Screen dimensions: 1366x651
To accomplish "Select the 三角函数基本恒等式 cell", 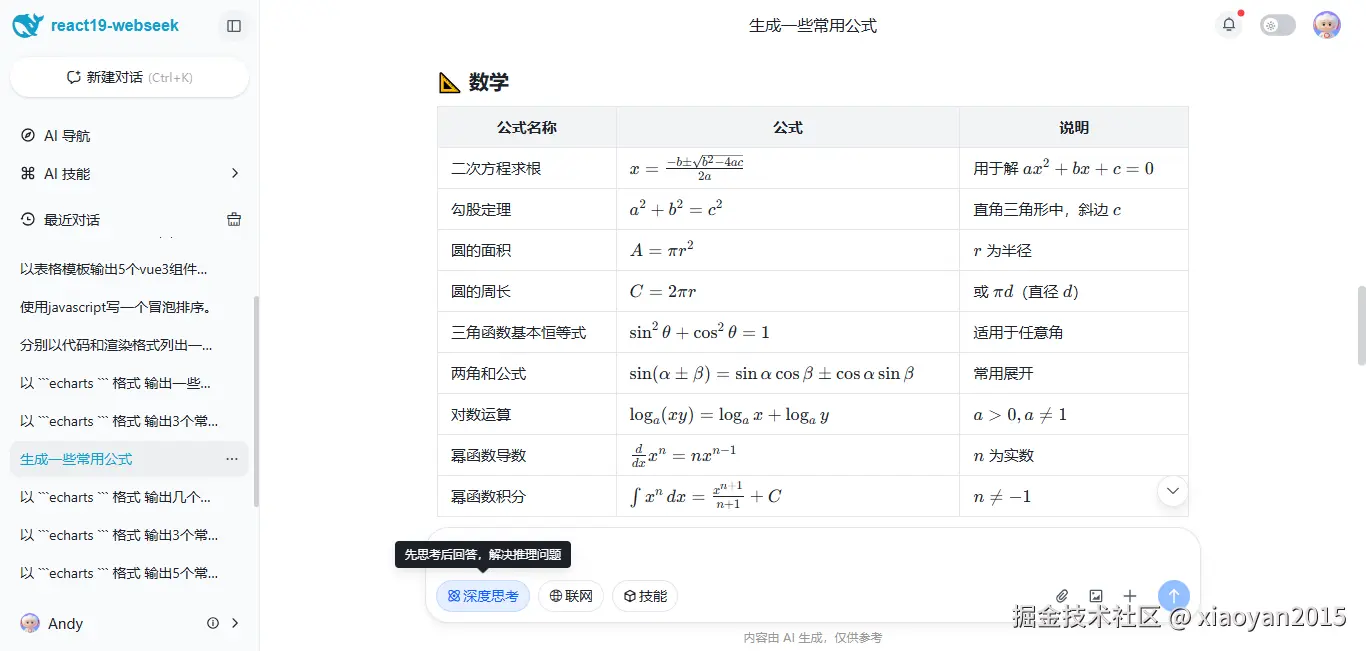I will click(527, 332).
